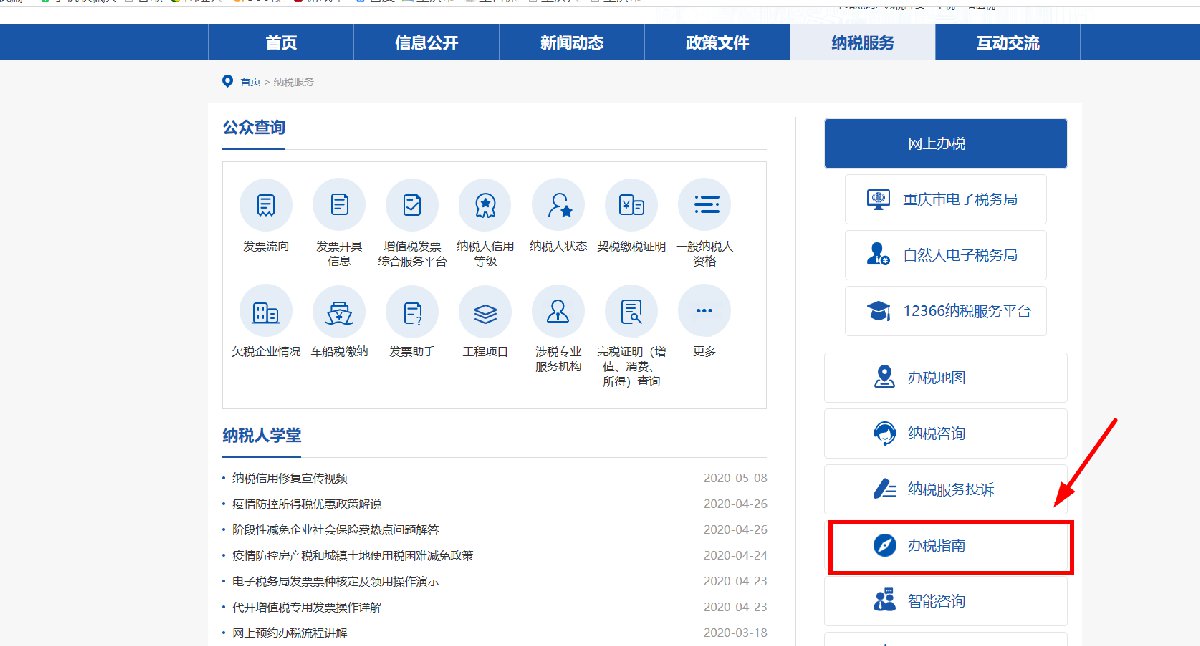Viewport: 1200px width, 646px height.
Task: Click the 欠税企业情况 building icon
Action: tap(266, 312)
